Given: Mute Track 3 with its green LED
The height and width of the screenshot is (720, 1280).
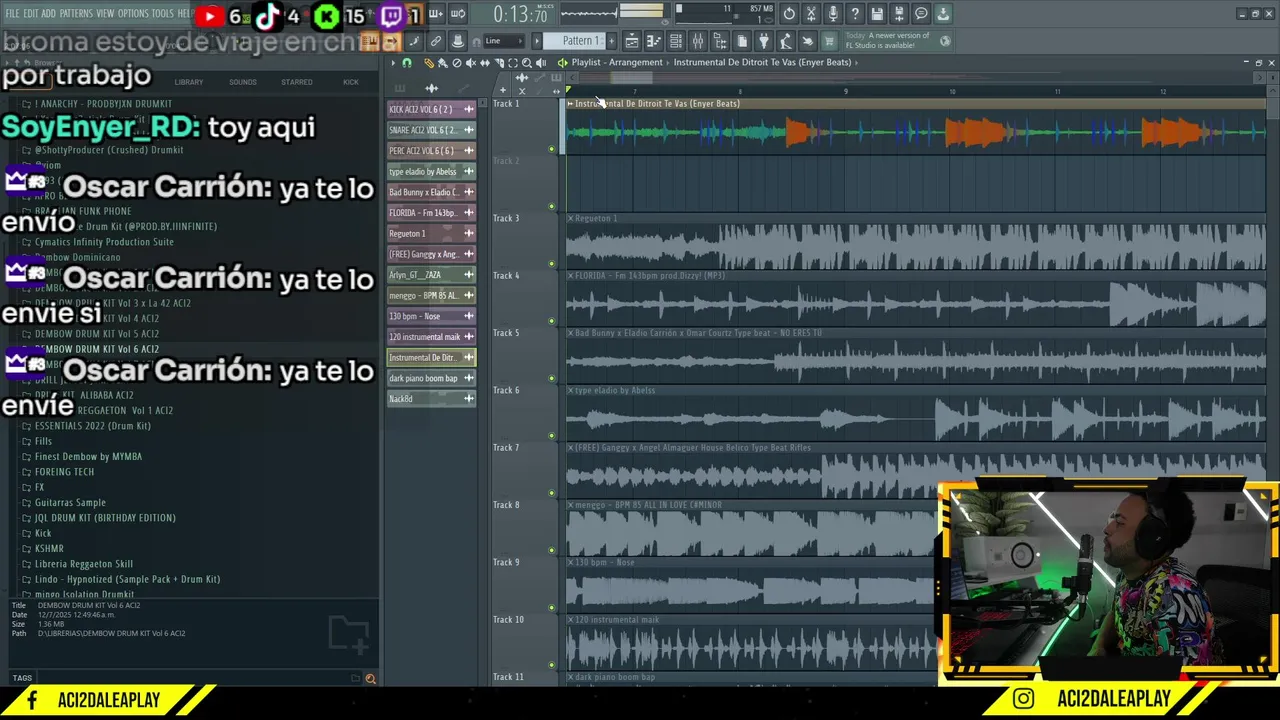Looking at the screenshot, I should pyautogui.click(x=551, y=264).
